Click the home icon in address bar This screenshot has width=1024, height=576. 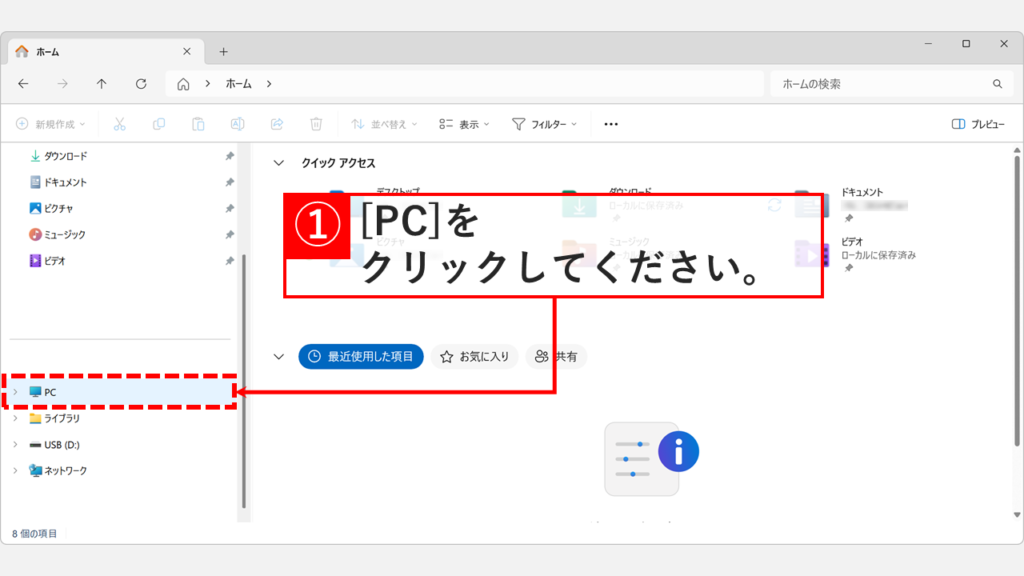(x=184, y=84)
